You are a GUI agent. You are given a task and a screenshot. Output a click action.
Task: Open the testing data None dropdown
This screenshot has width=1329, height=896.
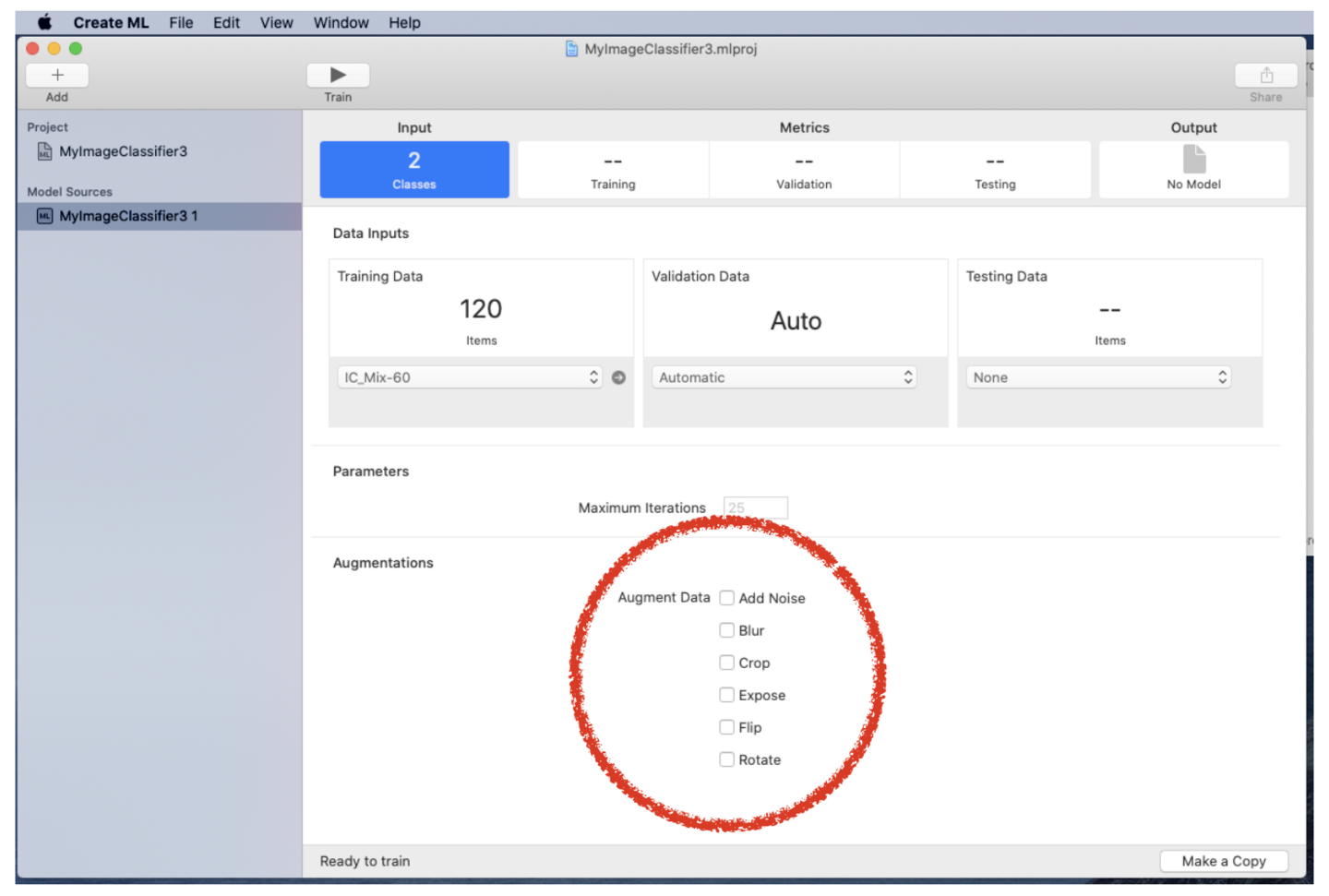[1099, 377]
